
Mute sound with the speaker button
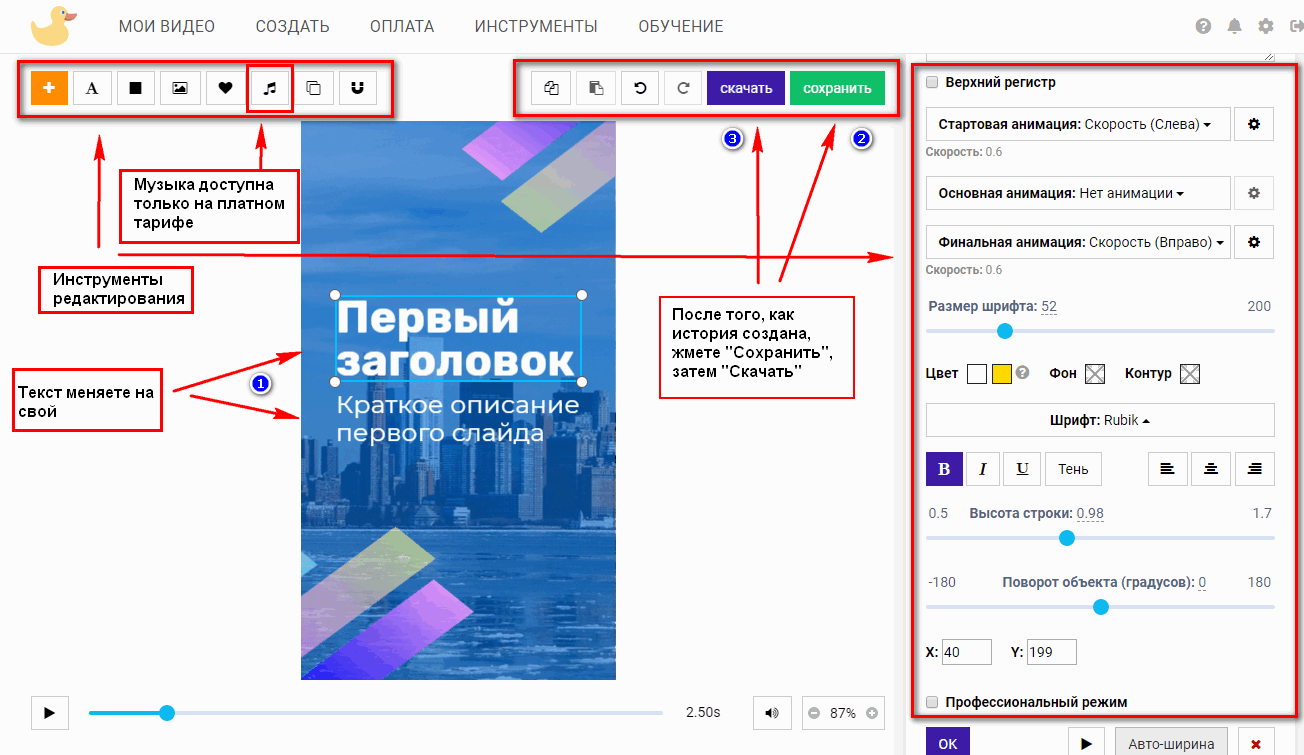pos(771,713)
